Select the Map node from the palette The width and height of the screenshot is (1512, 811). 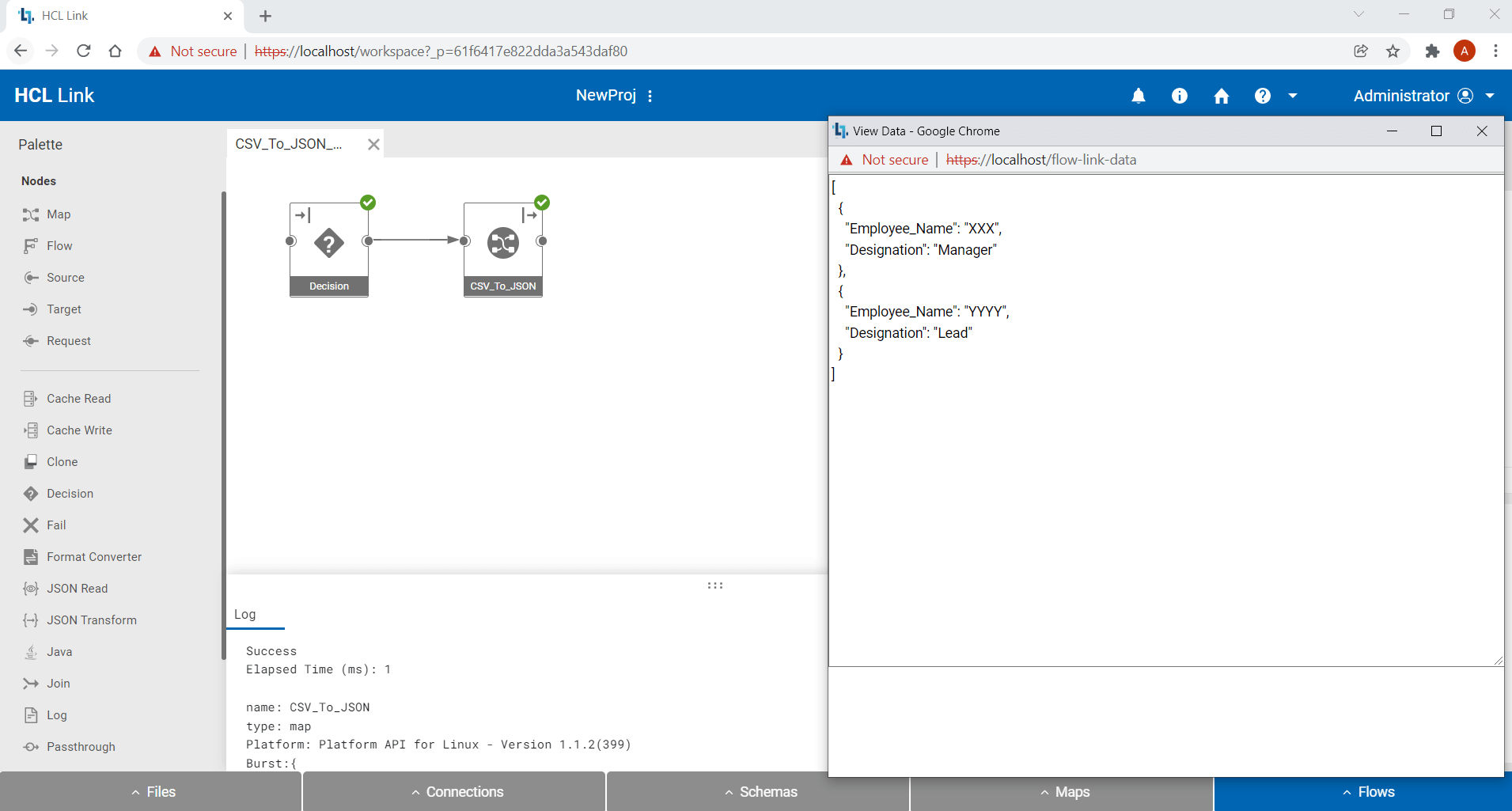57,214
